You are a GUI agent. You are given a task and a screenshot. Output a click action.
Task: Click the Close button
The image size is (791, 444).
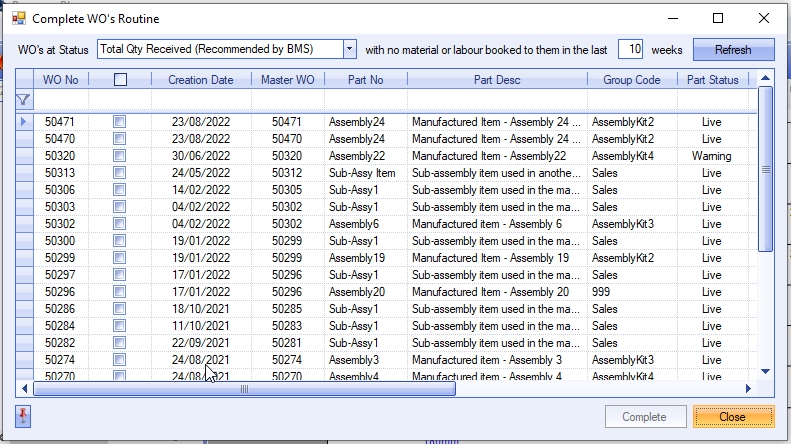pos(732,417)
